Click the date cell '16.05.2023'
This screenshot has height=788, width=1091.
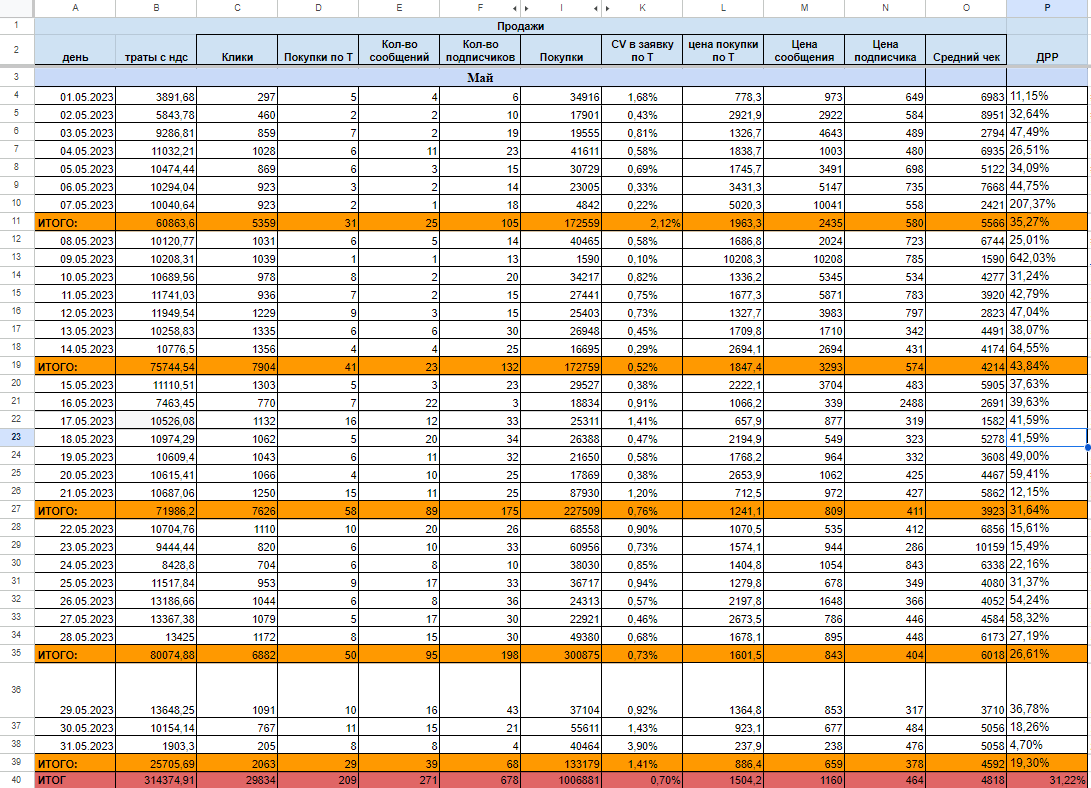75,403
